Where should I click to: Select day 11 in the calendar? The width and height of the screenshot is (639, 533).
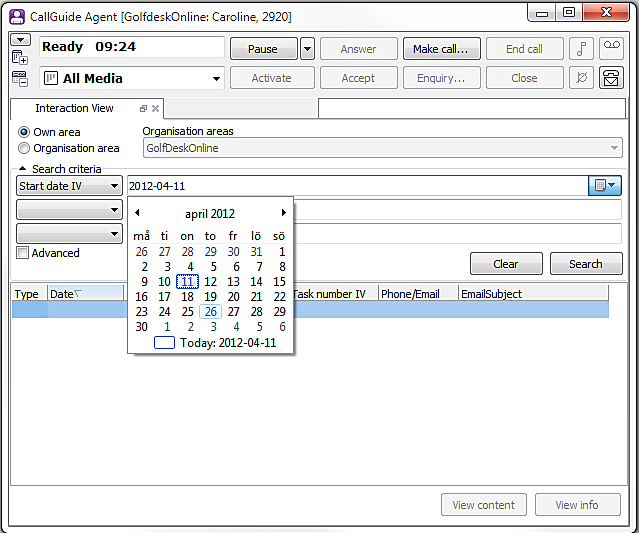point(187,282)
